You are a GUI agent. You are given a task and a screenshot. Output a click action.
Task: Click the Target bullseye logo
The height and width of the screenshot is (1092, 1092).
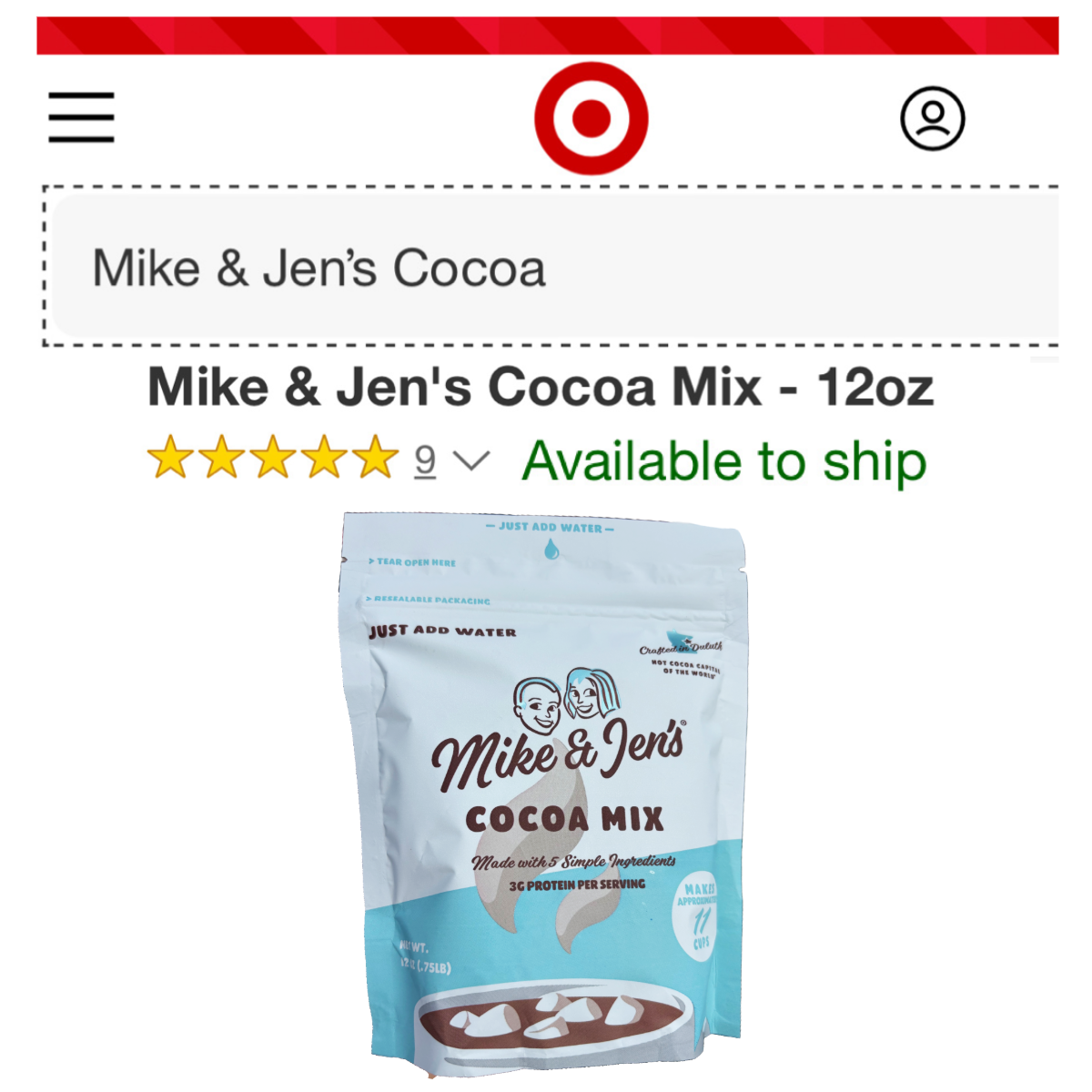(x=591, y=118)
